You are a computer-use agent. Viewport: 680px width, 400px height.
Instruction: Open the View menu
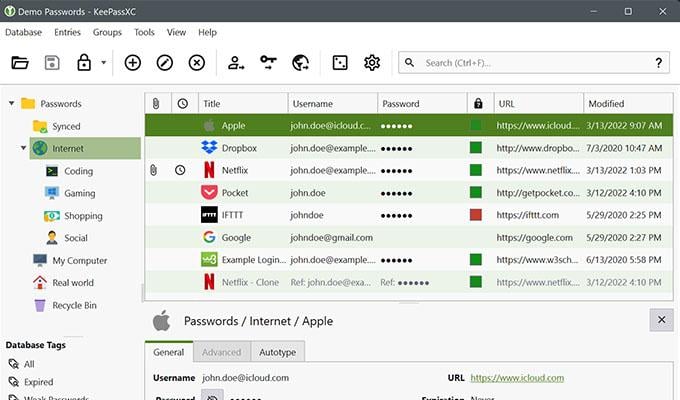click(x=177, y=33)
